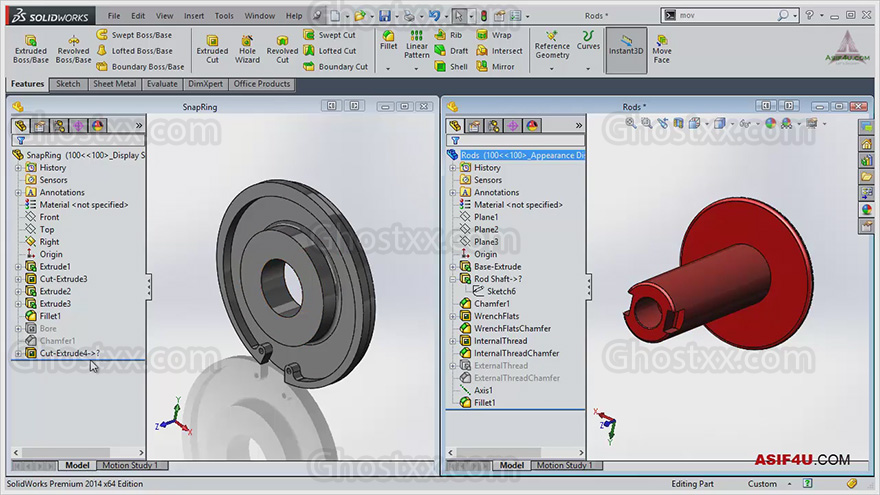The image size is (880, 495).
Task: Expand History node in SnapRing tree
Action: coord(18,168)
